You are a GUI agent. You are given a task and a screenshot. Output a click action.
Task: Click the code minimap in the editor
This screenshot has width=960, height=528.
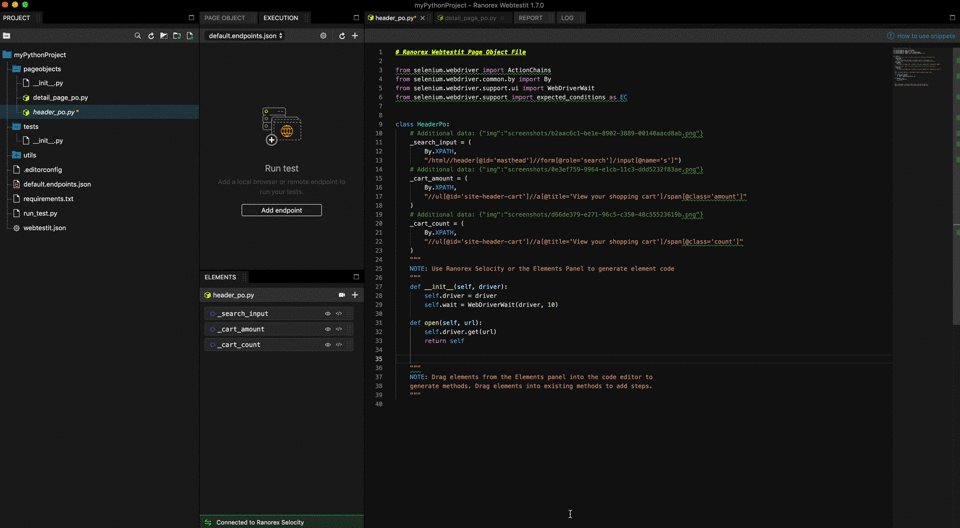click(x=920, y=67)
